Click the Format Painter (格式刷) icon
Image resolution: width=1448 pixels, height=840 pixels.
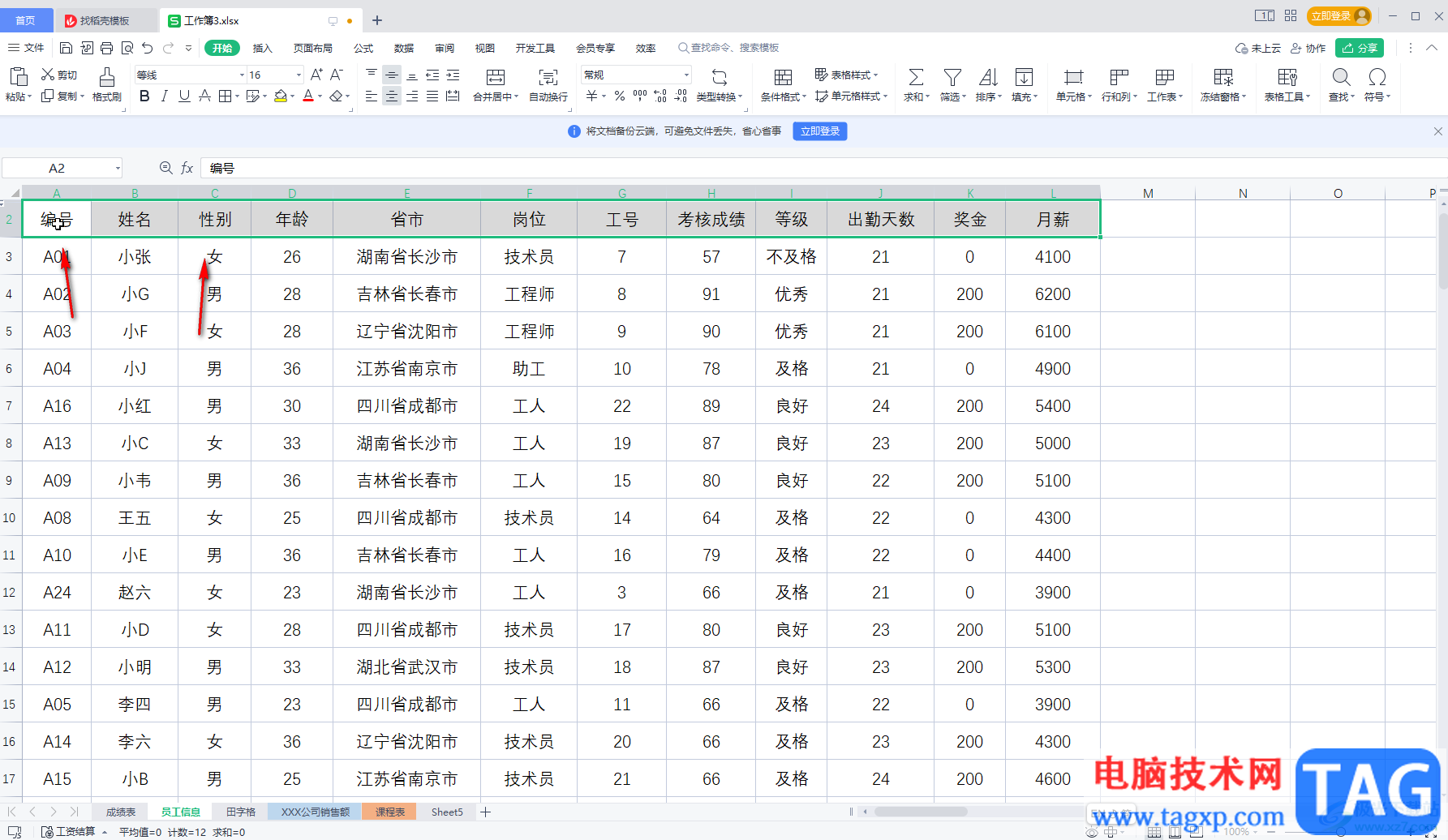106,78
